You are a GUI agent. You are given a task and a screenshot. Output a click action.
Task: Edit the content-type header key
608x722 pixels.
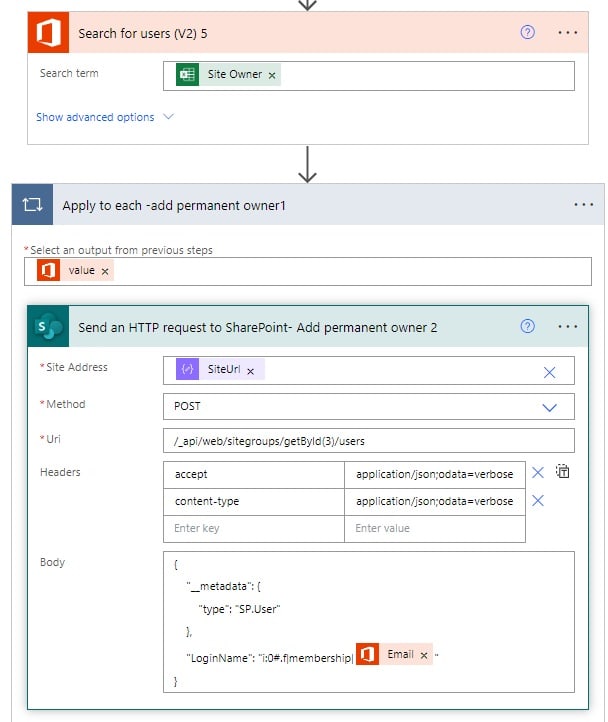(254, 501)
